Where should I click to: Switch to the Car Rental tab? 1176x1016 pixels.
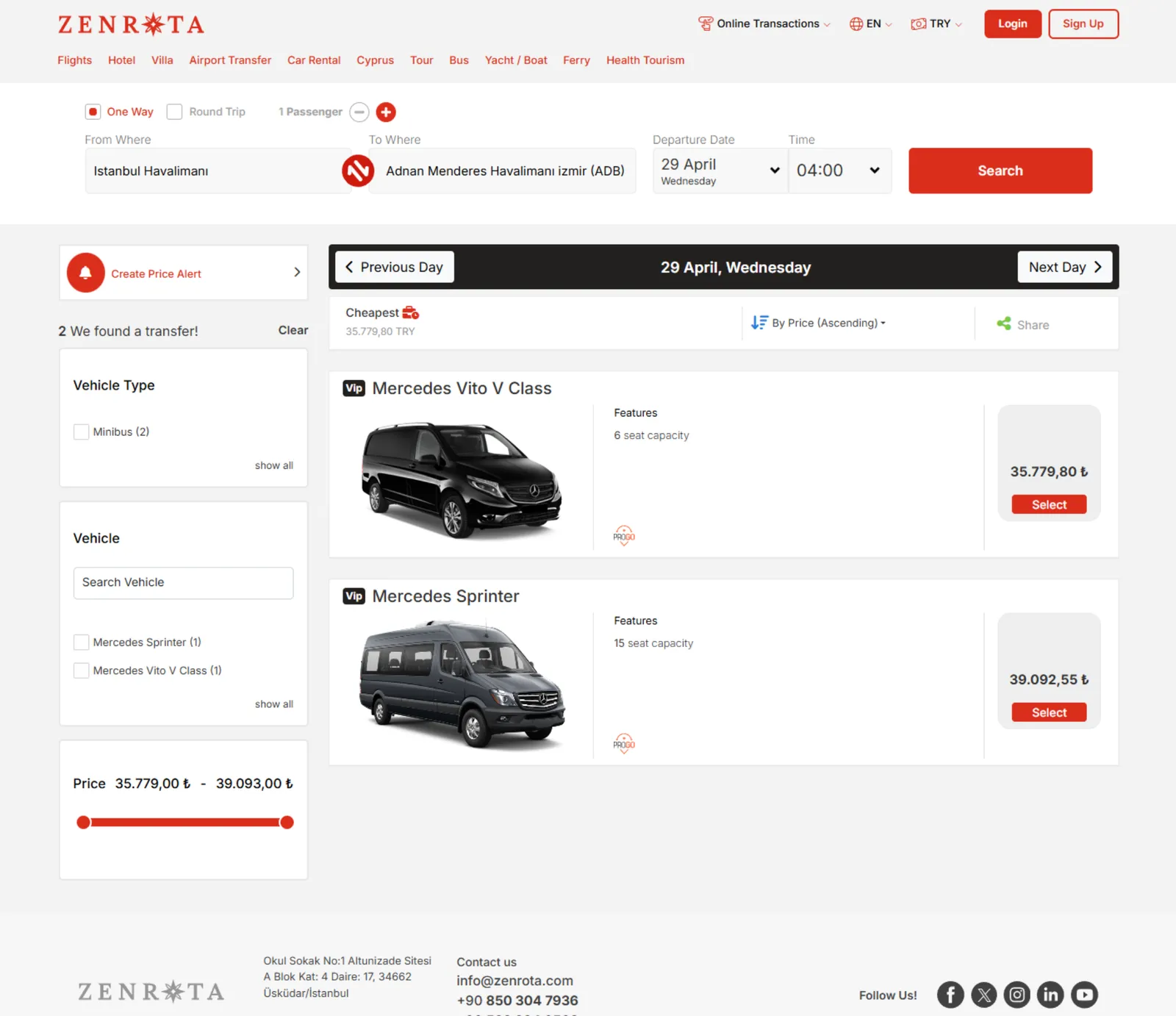point(314,60)
